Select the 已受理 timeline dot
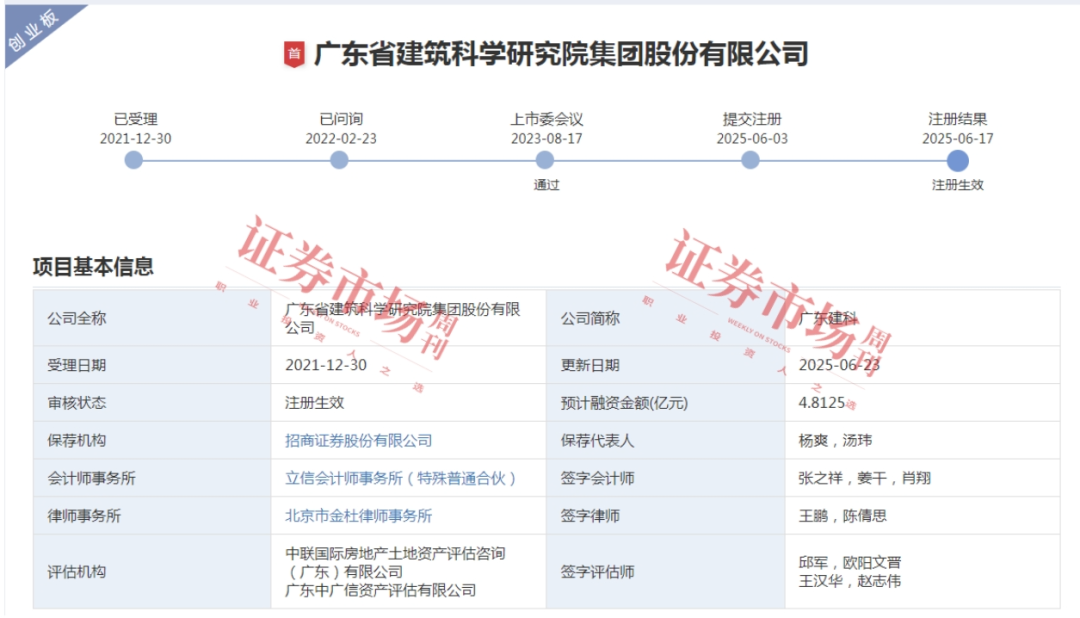1080x618 pixels. point(133,158)
